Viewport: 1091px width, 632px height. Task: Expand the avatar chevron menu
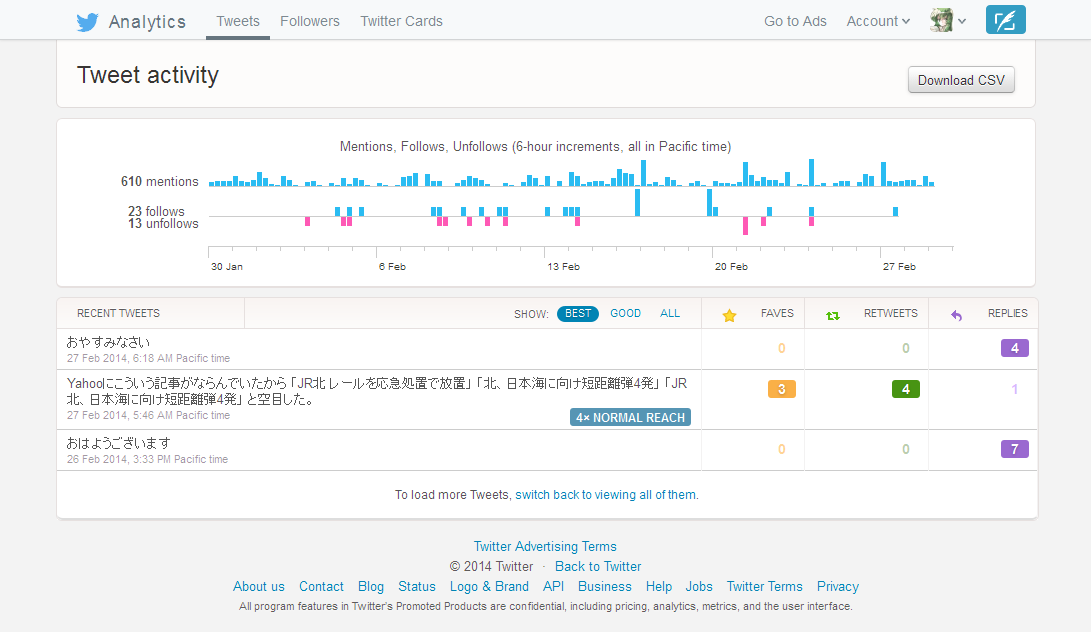coord(964,21)
